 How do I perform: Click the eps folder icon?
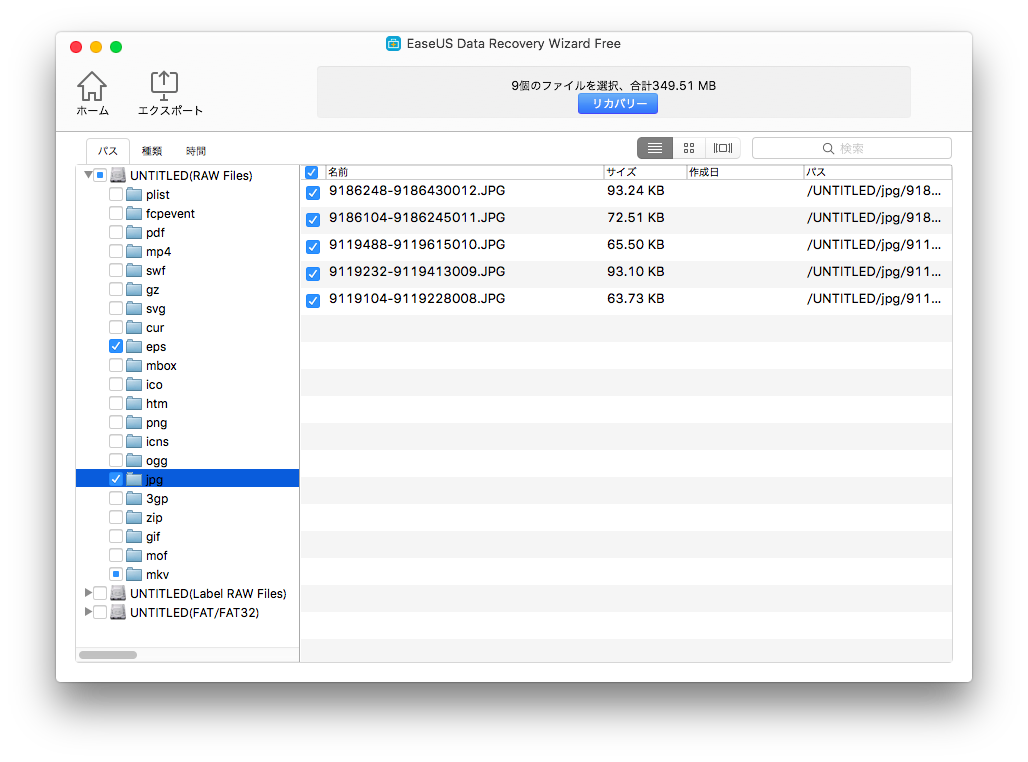point(134,347)
